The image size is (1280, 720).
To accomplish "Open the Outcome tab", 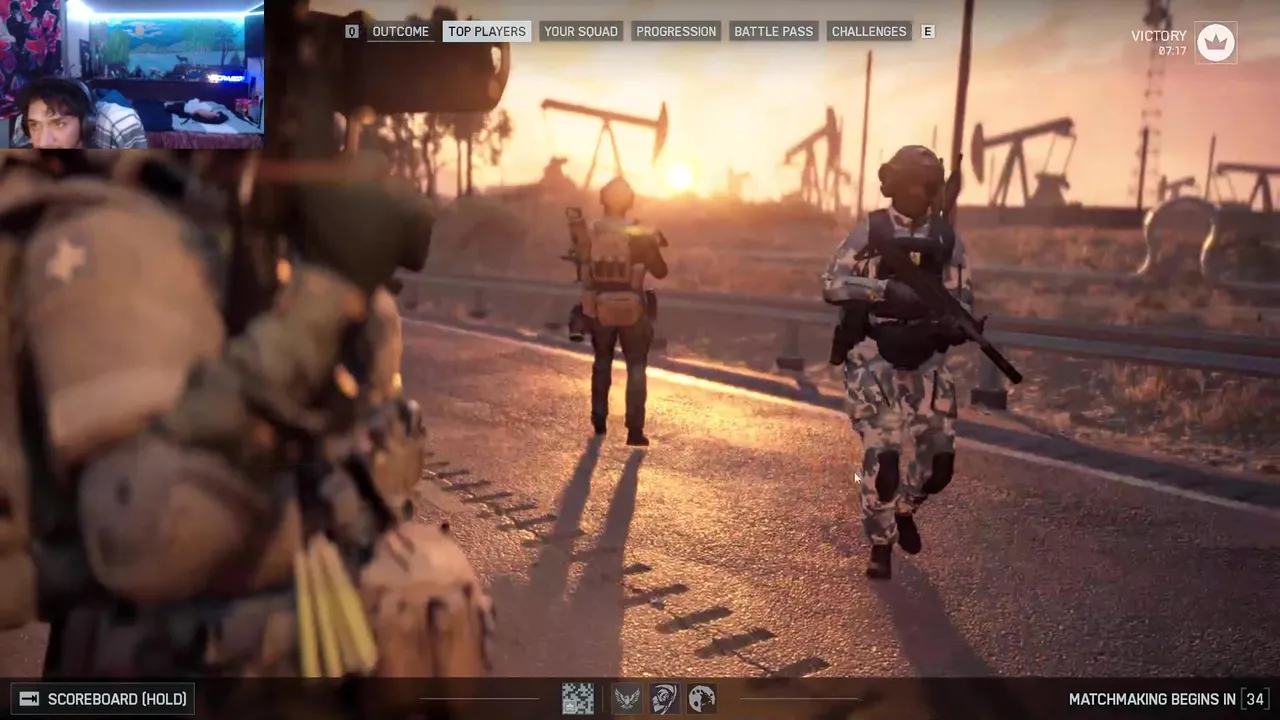I will click(400, 31).
